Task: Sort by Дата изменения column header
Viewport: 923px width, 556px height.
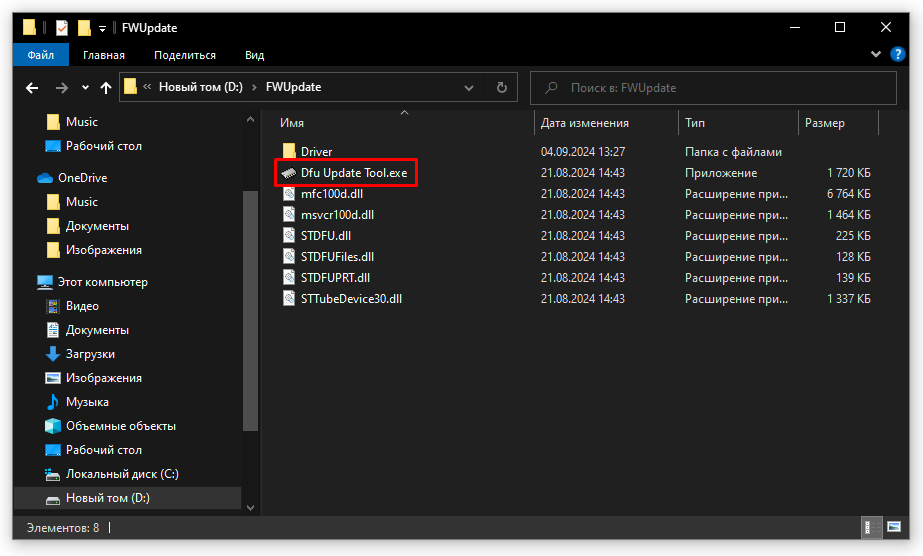Action: tap(585, 123)
